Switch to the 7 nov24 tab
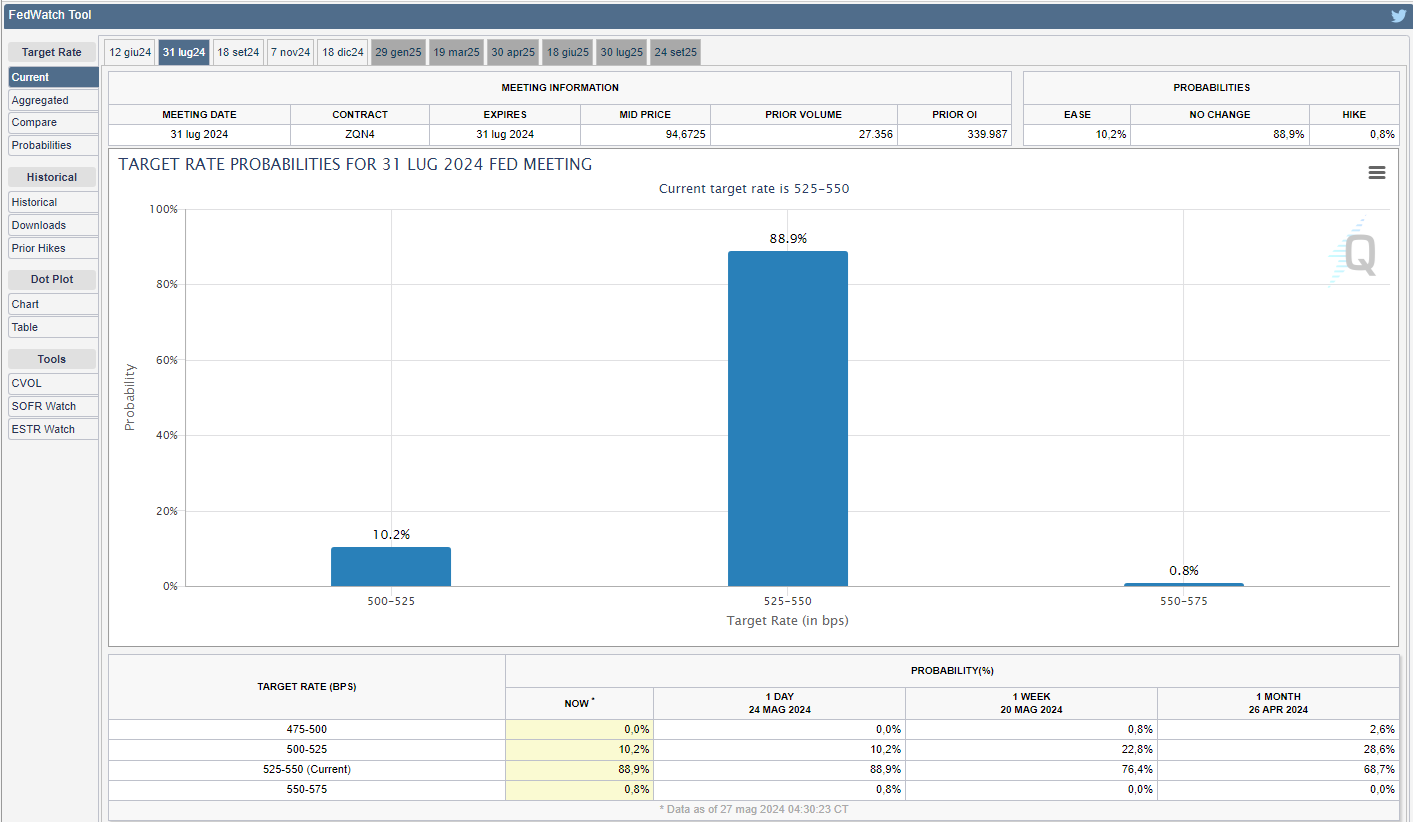The image size is (1413, 822). (290, 52)
